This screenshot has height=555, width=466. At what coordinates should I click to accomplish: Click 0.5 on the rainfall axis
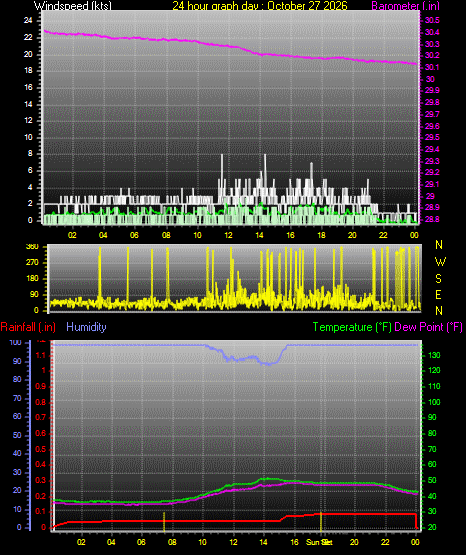[x=41, y=449]
